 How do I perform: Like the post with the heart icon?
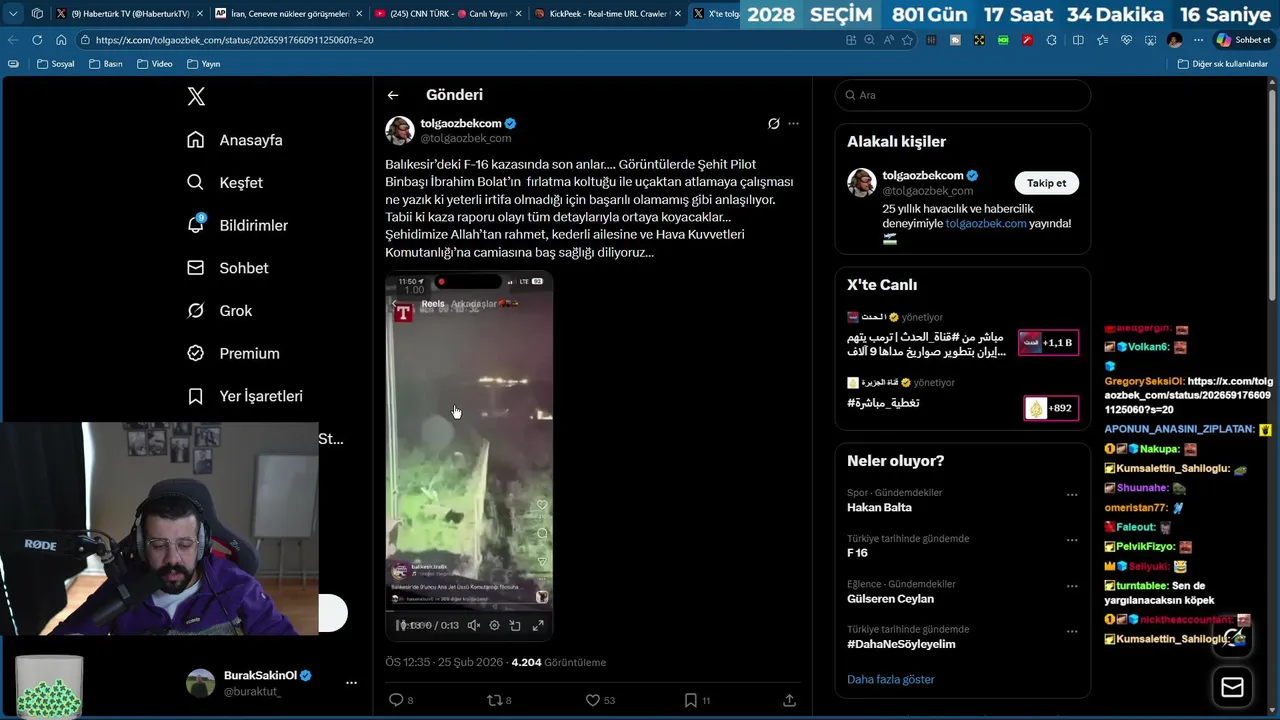(x=592, y=700)
